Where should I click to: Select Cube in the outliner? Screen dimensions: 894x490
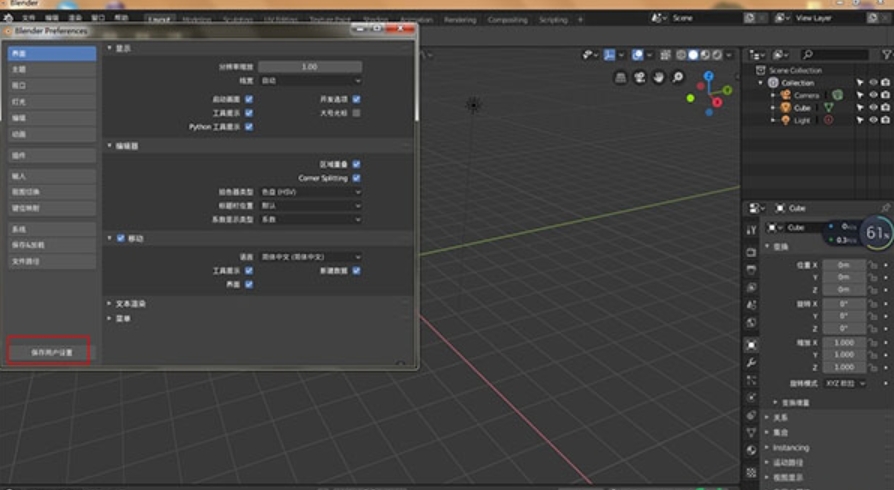click(x=802, y=108)
